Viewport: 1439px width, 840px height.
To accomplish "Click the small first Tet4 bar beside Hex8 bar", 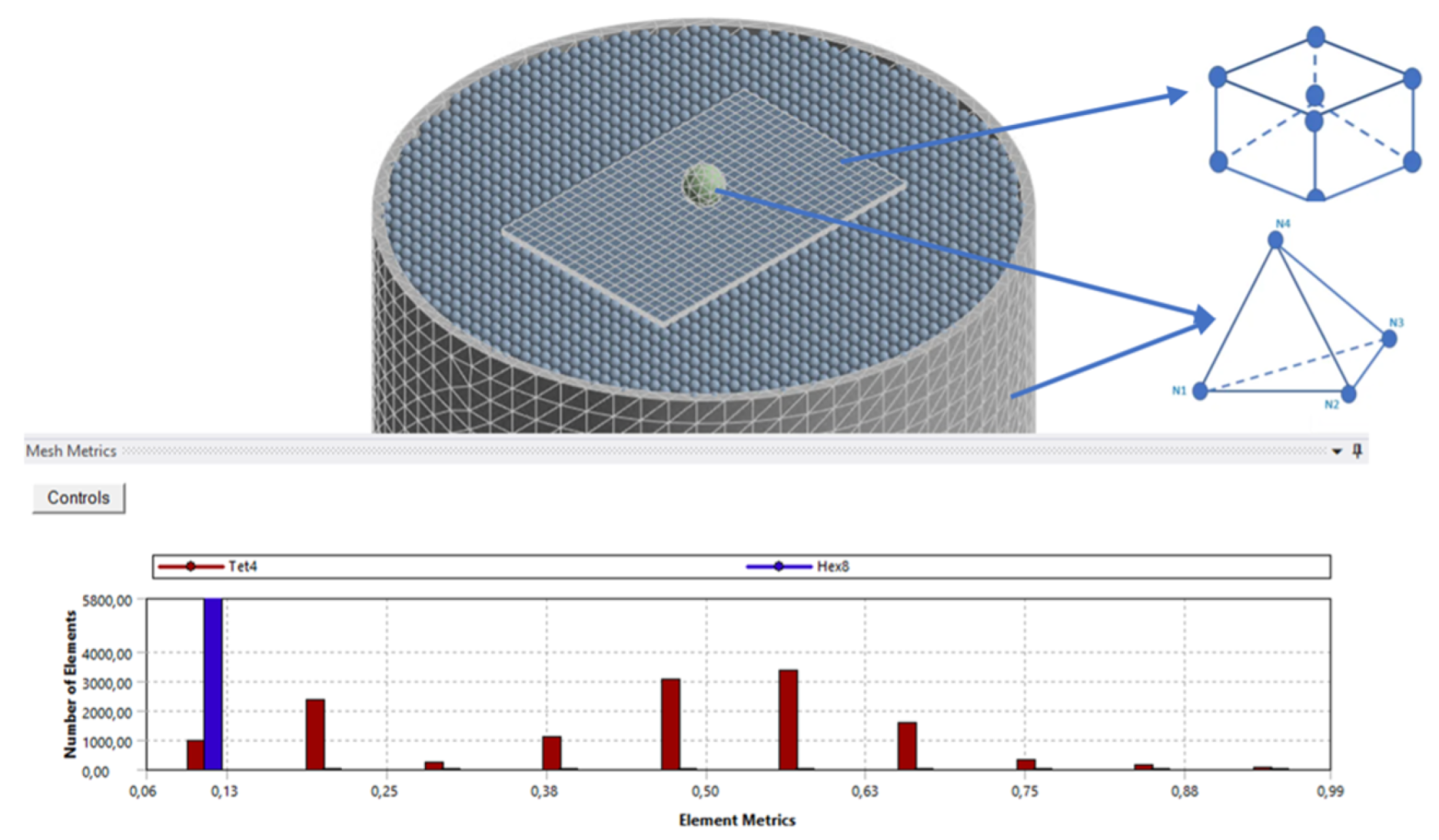I will coord(195,755).
